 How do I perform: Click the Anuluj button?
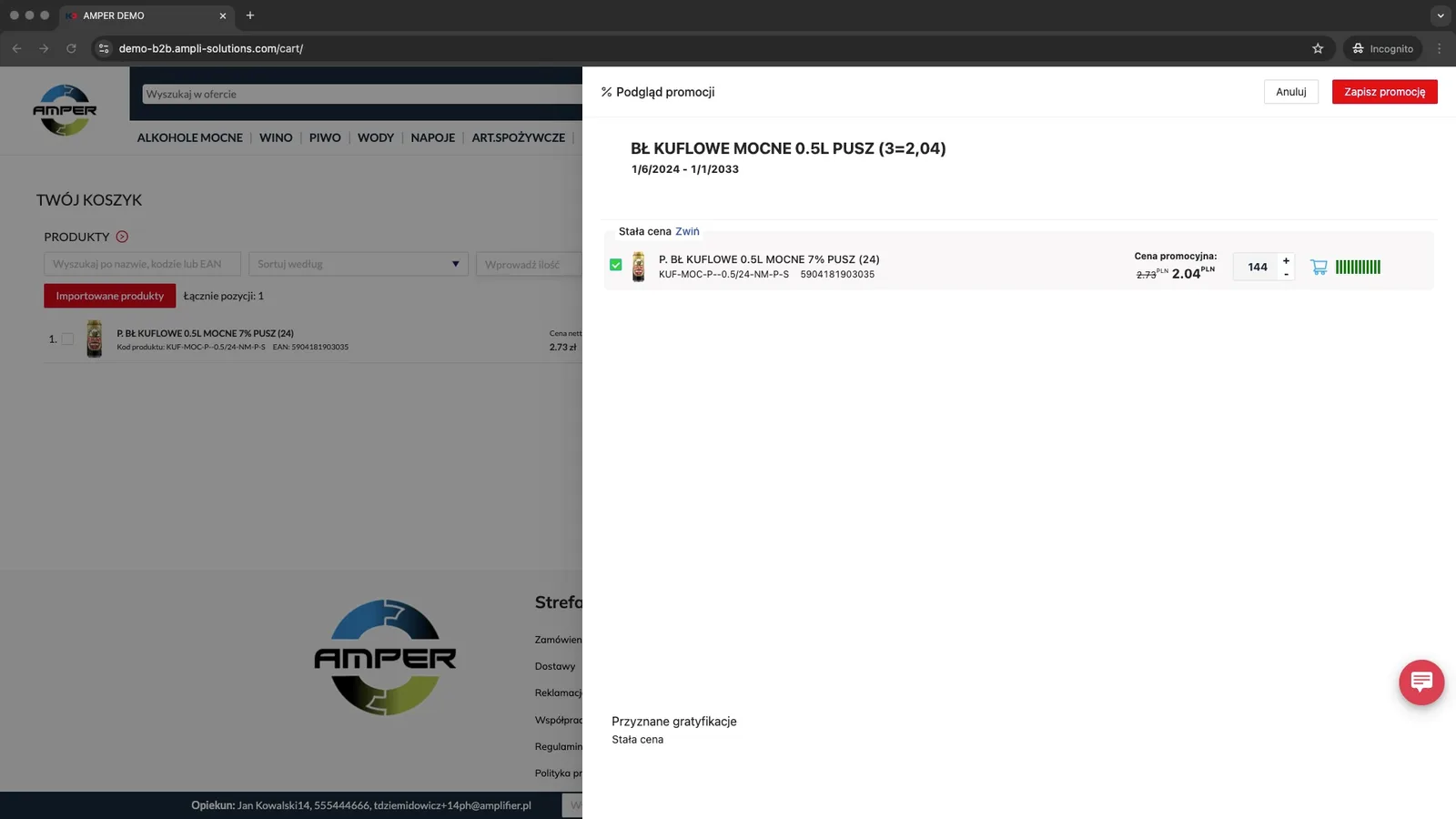[x=1290, y=92]
